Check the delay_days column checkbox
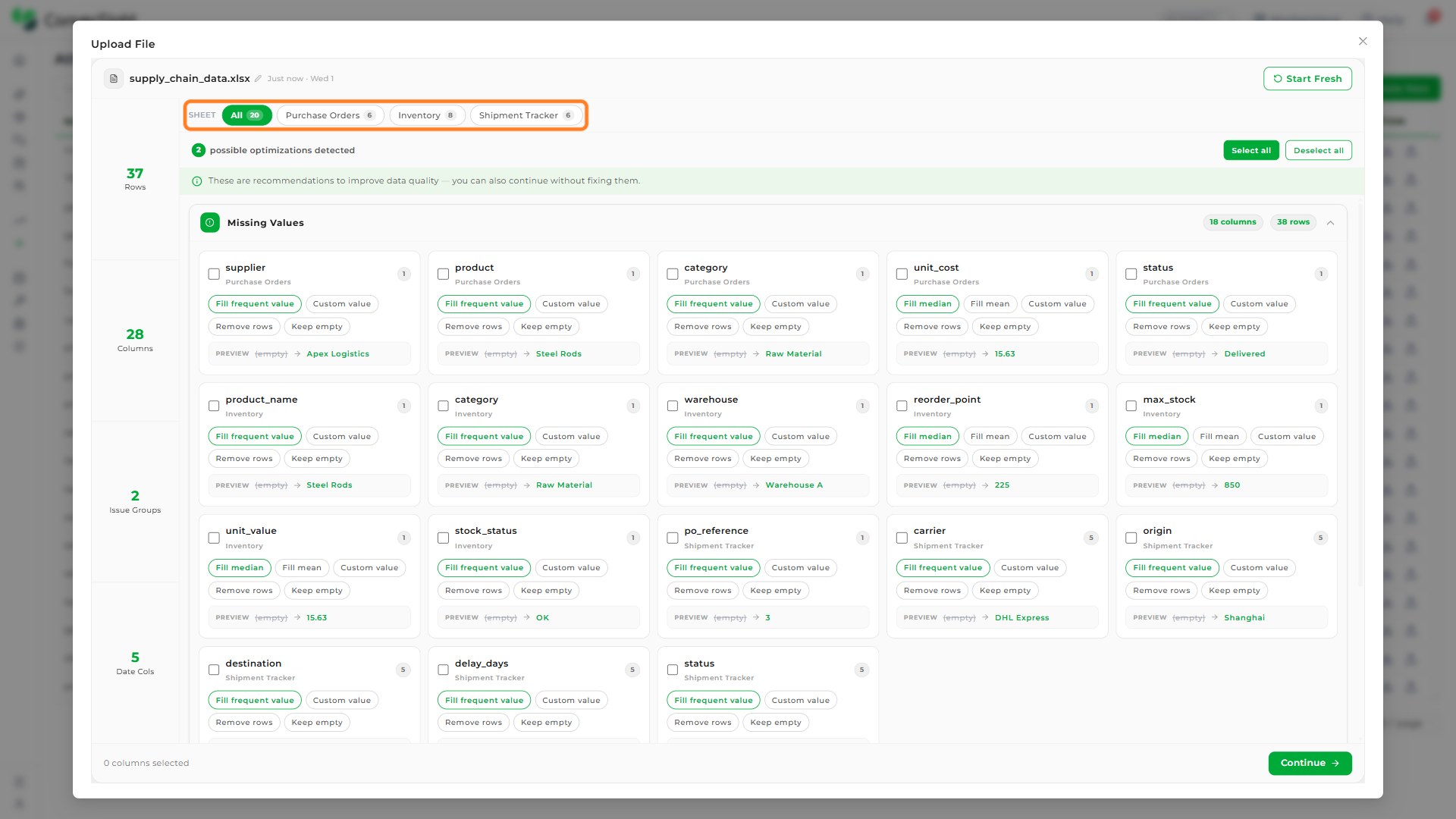Screen dimensions: 1456x819 click(x=443, y=670)
